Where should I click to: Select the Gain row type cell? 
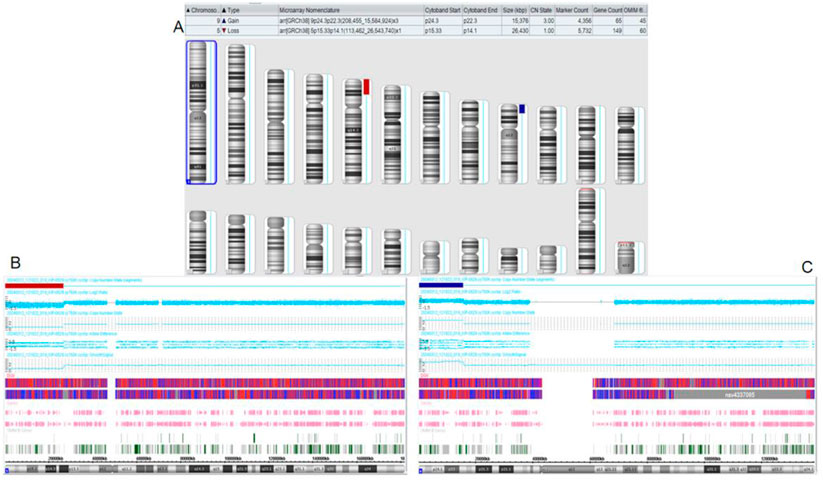pyautogui.click(x=249, y=21)
